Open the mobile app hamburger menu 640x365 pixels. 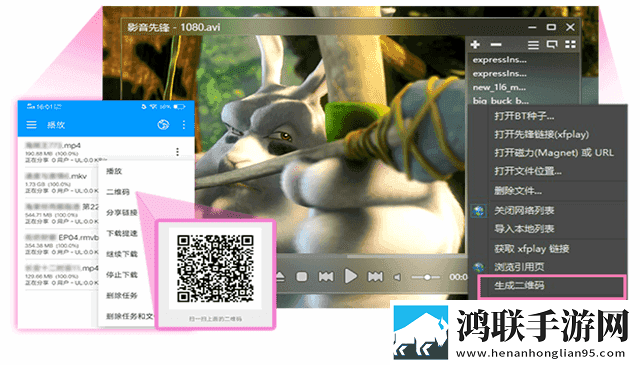click(31, 125)
